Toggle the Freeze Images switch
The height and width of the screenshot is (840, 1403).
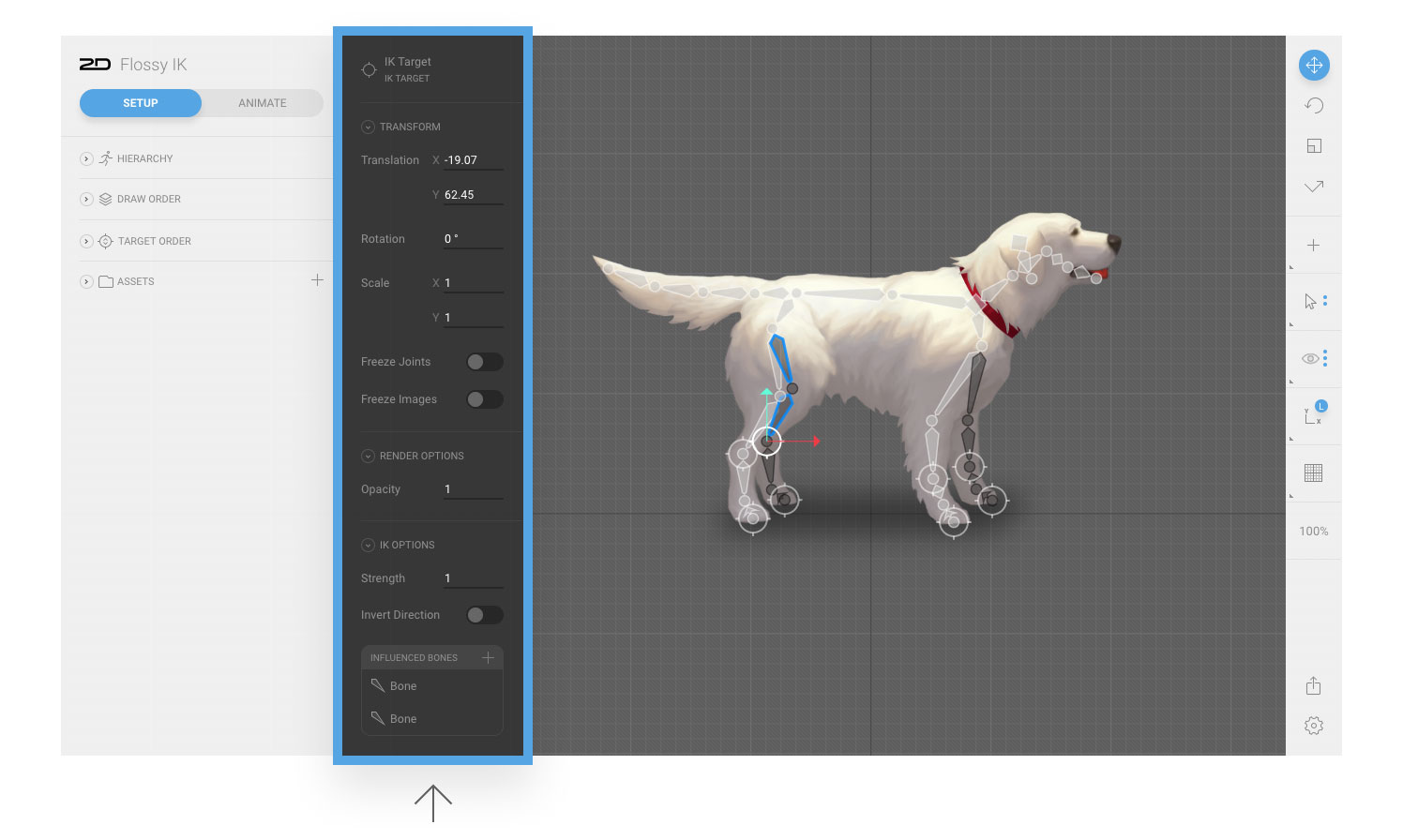(485, 399)
